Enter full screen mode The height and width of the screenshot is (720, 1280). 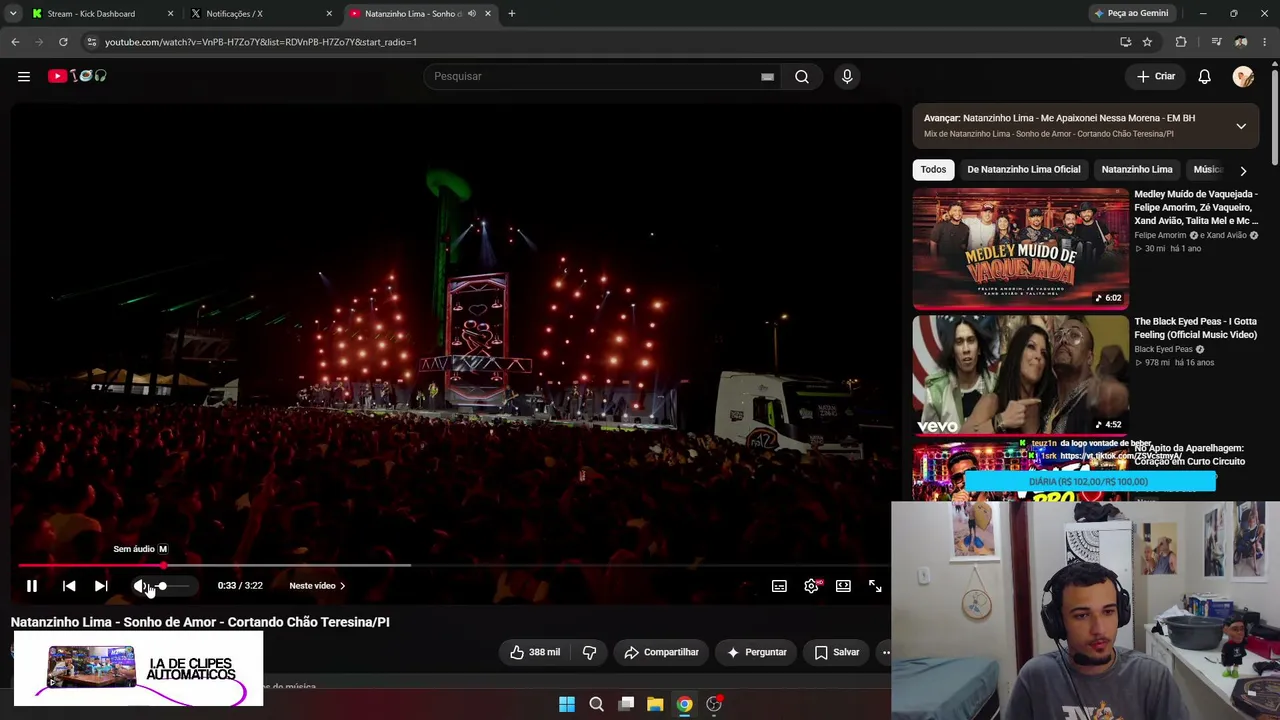[875, 586]
